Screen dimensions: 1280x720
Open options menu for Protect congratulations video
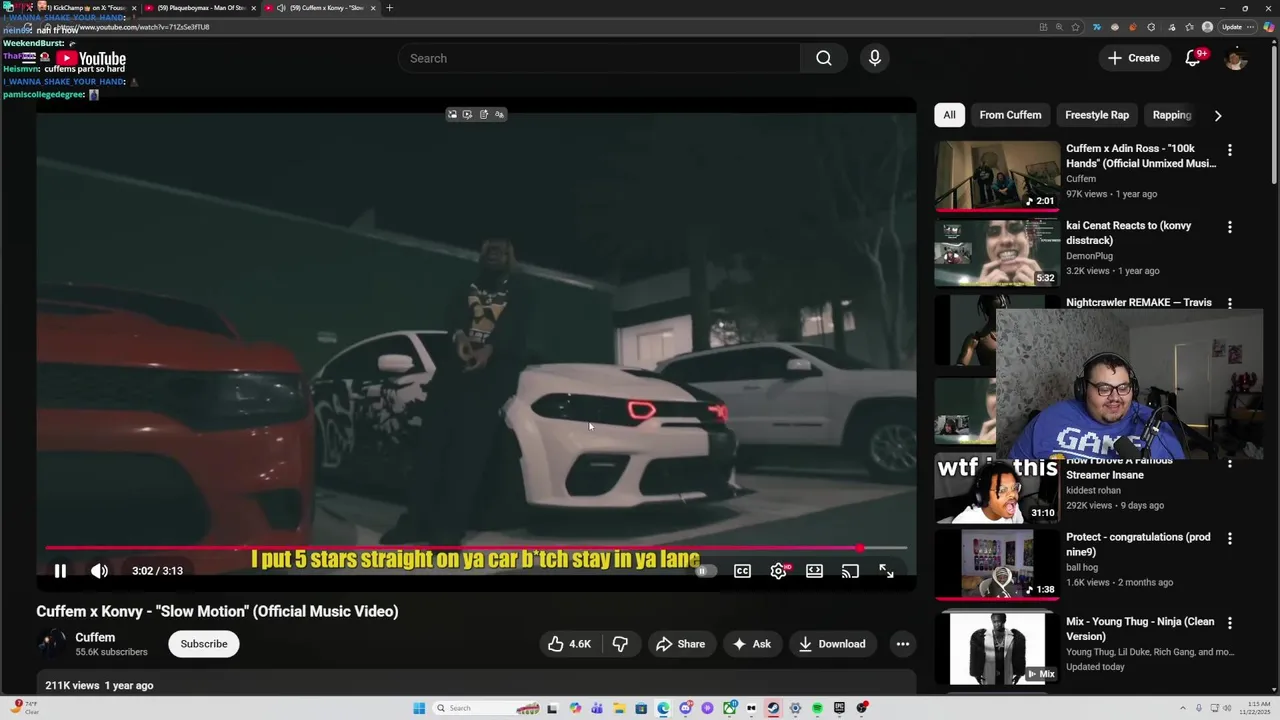1230,538
